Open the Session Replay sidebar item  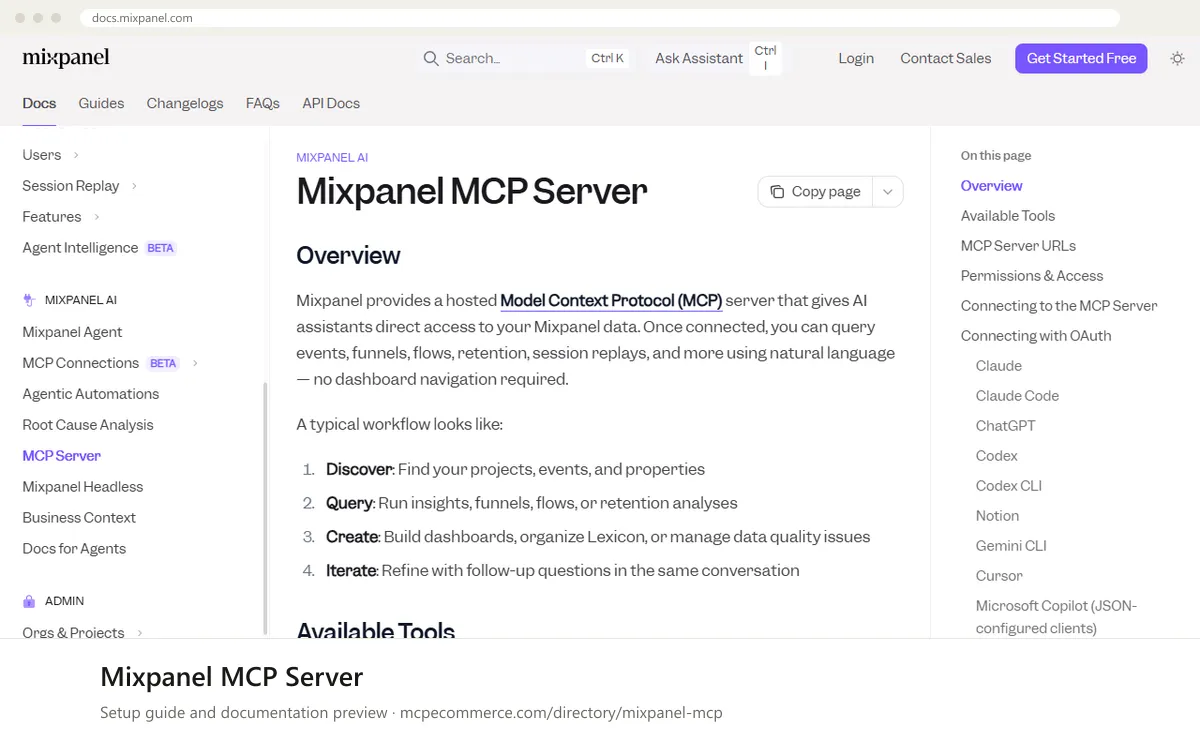tap(71, 186)
